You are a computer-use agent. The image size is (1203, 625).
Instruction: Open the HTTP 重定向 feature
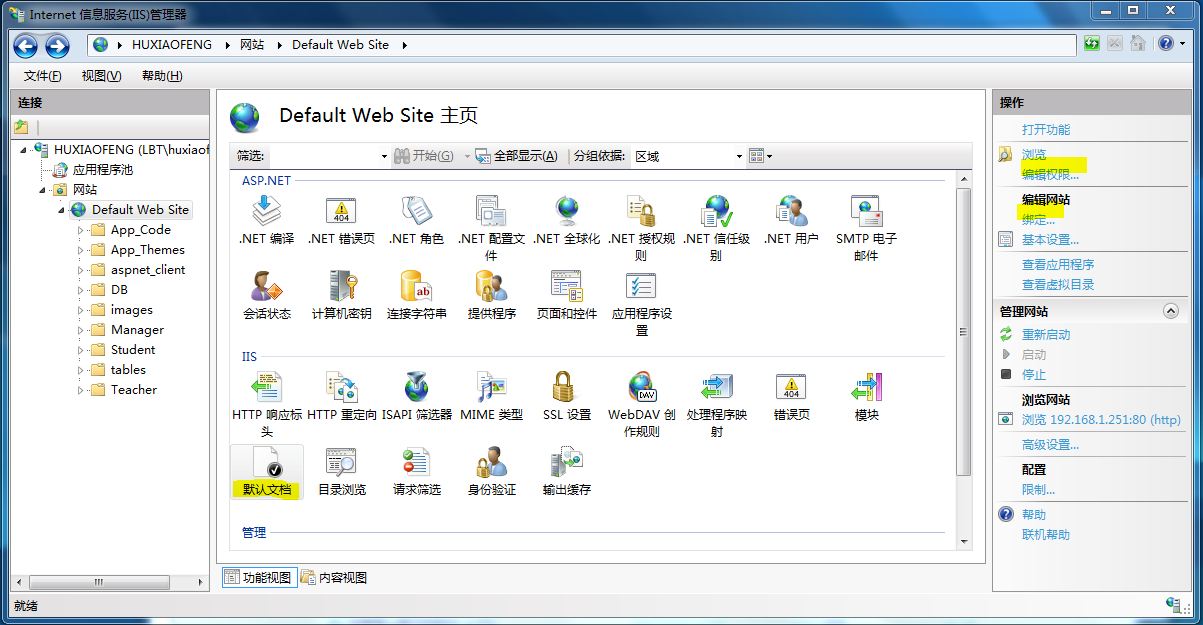click(x=342, y=390)
